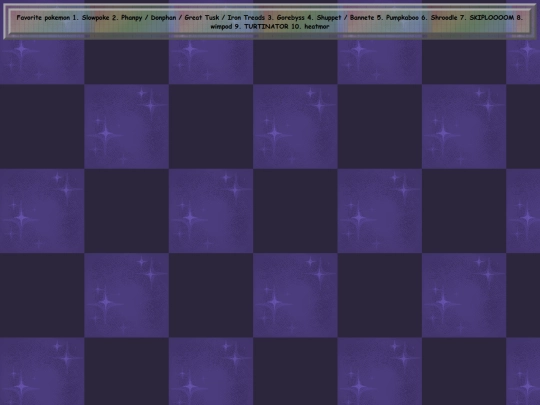Image resolution: width=540 pixels, height=405 pixels.
Task: Click "Iron Treads" in the list
Action: 246,18
